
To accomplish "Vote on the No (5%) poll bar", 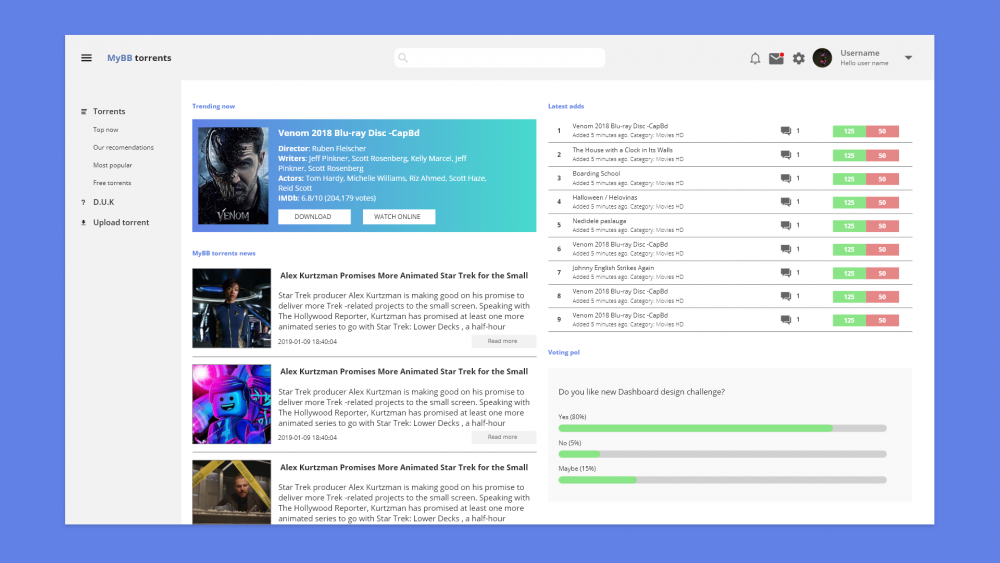I will [723, 455].
